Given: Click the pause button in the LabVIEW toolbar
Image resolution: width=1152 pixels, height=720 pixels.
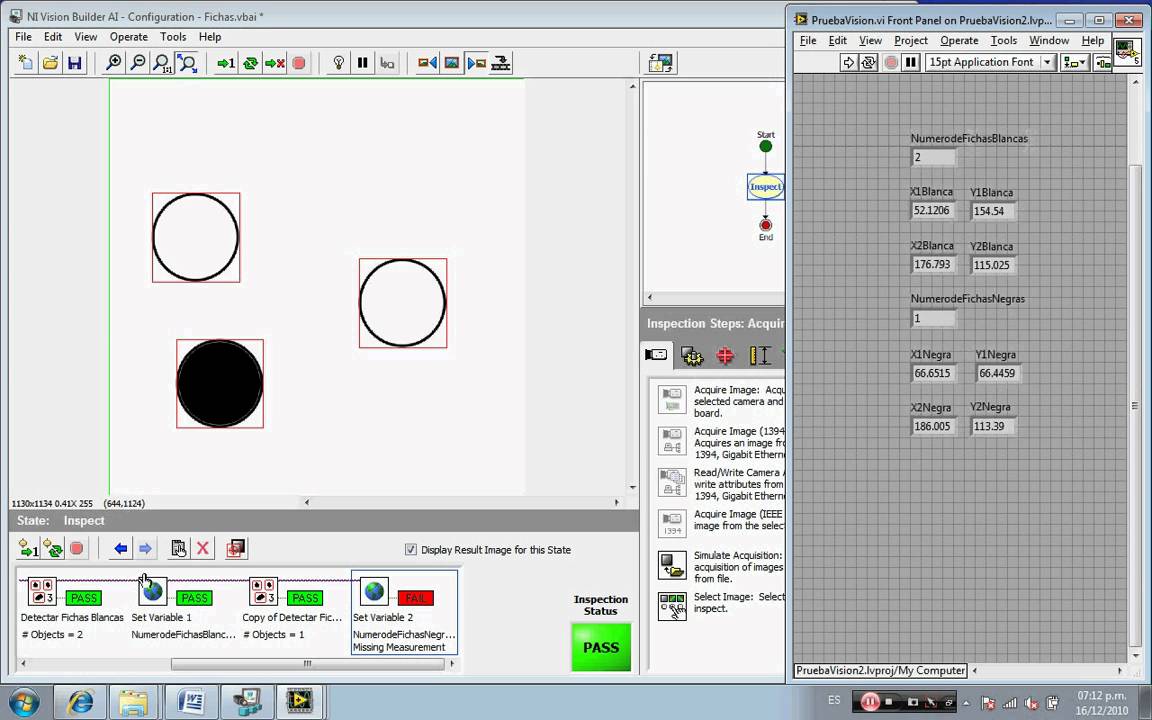Looking at the screenshot, I should click(911, 62).
